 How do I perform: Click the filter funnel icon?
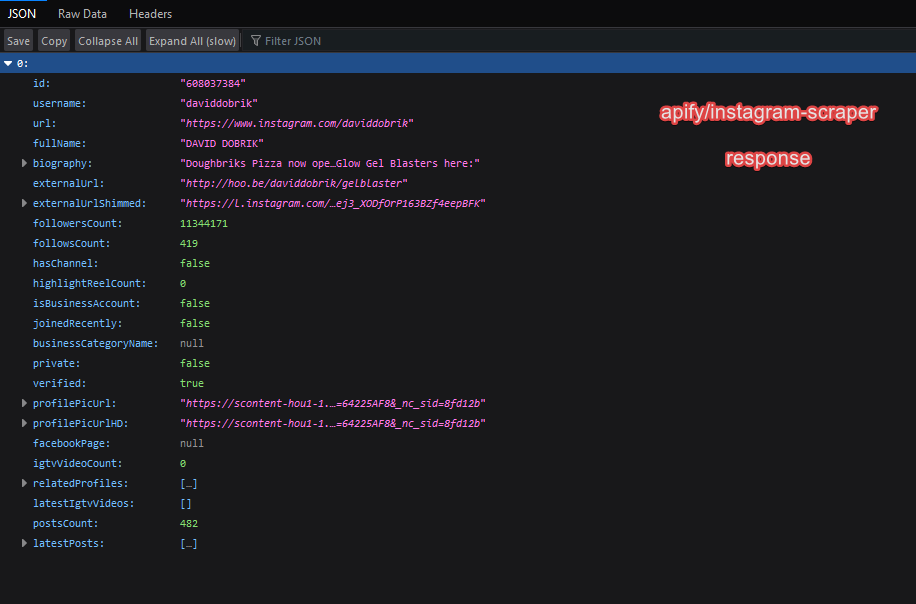256,41
